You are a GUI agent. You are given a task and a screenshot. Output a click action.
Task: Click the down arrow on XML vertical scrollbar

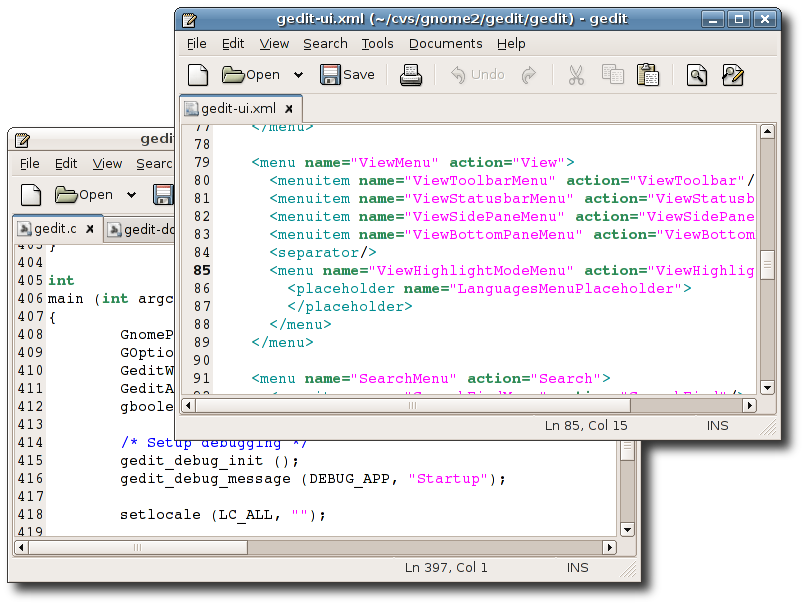767,388
